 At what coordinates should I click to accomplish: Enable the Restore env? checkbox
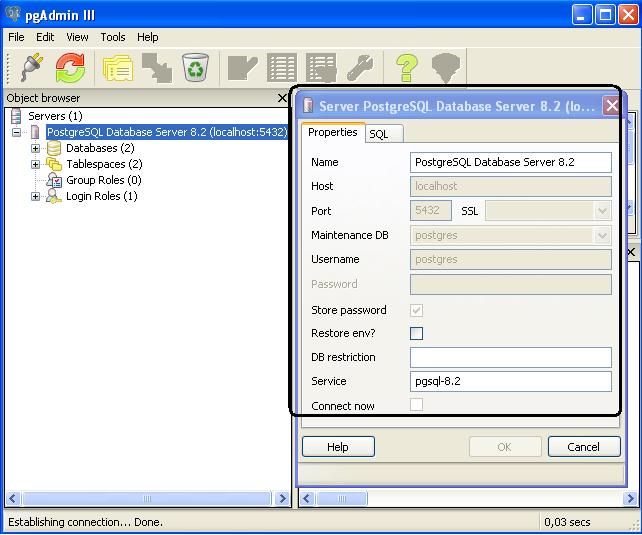click(416, 333)
